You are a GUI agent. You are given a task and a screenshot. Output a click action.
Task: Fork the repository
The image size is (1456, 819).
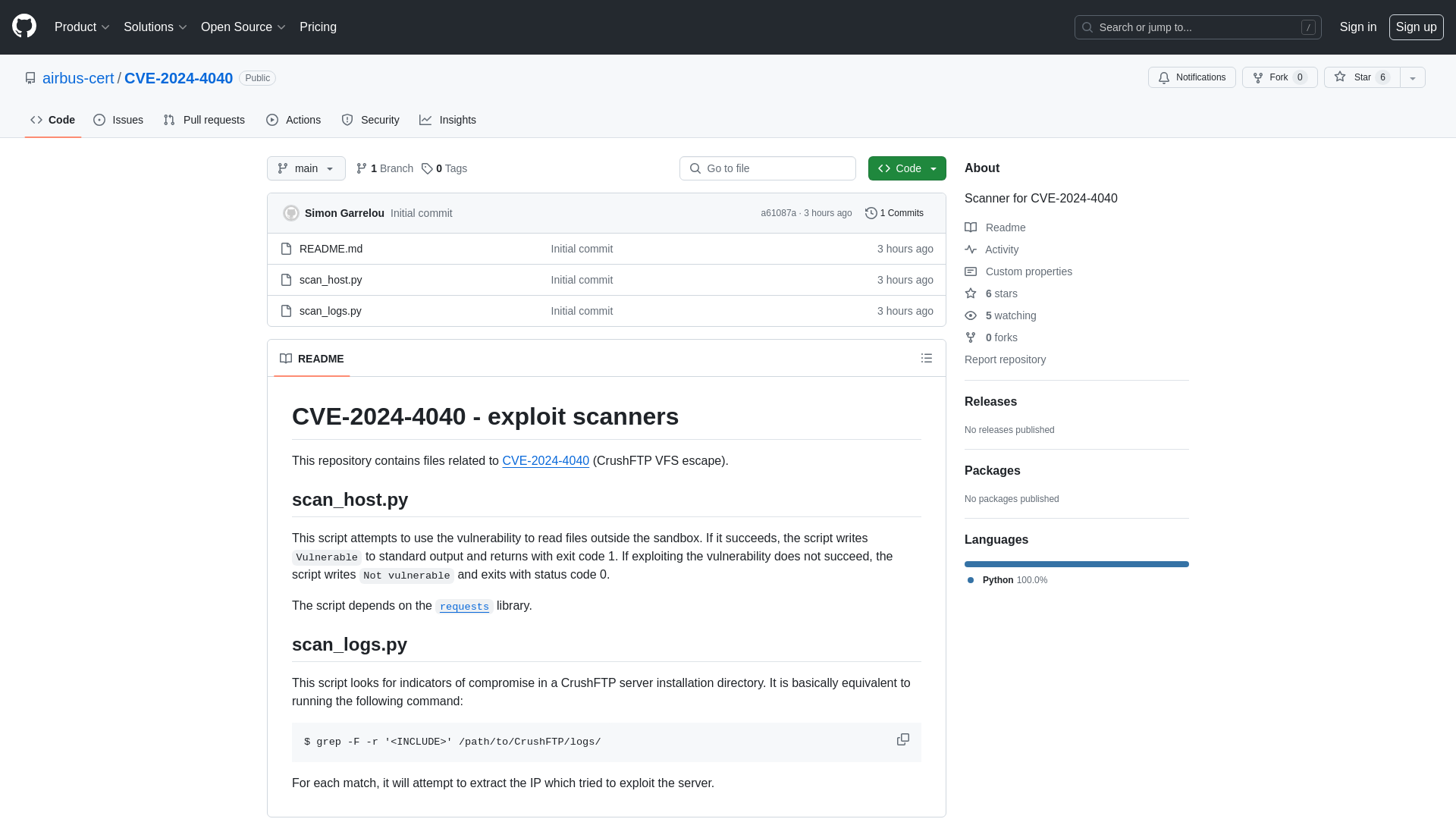click(1280, 77)
